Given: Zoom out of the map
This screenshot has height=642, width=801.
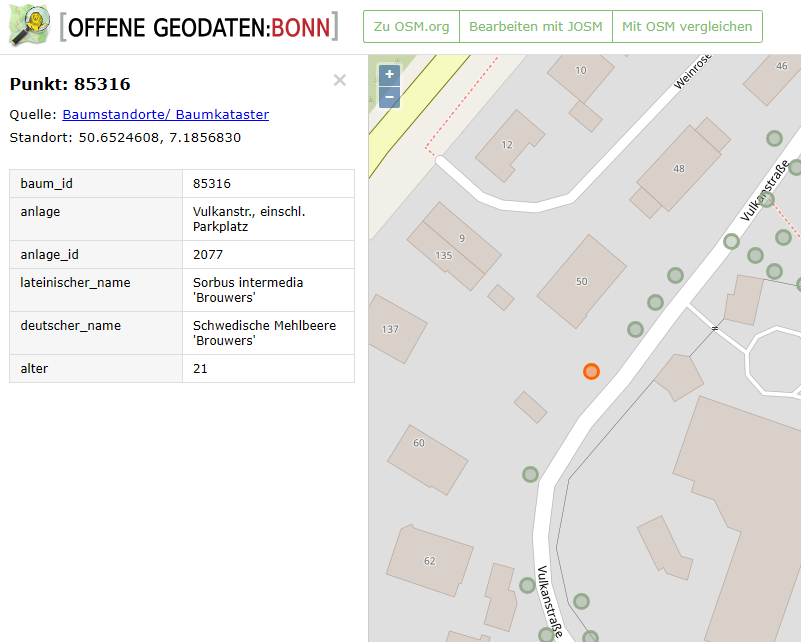Looking at the screenshot, I should (x=389, y=97).
